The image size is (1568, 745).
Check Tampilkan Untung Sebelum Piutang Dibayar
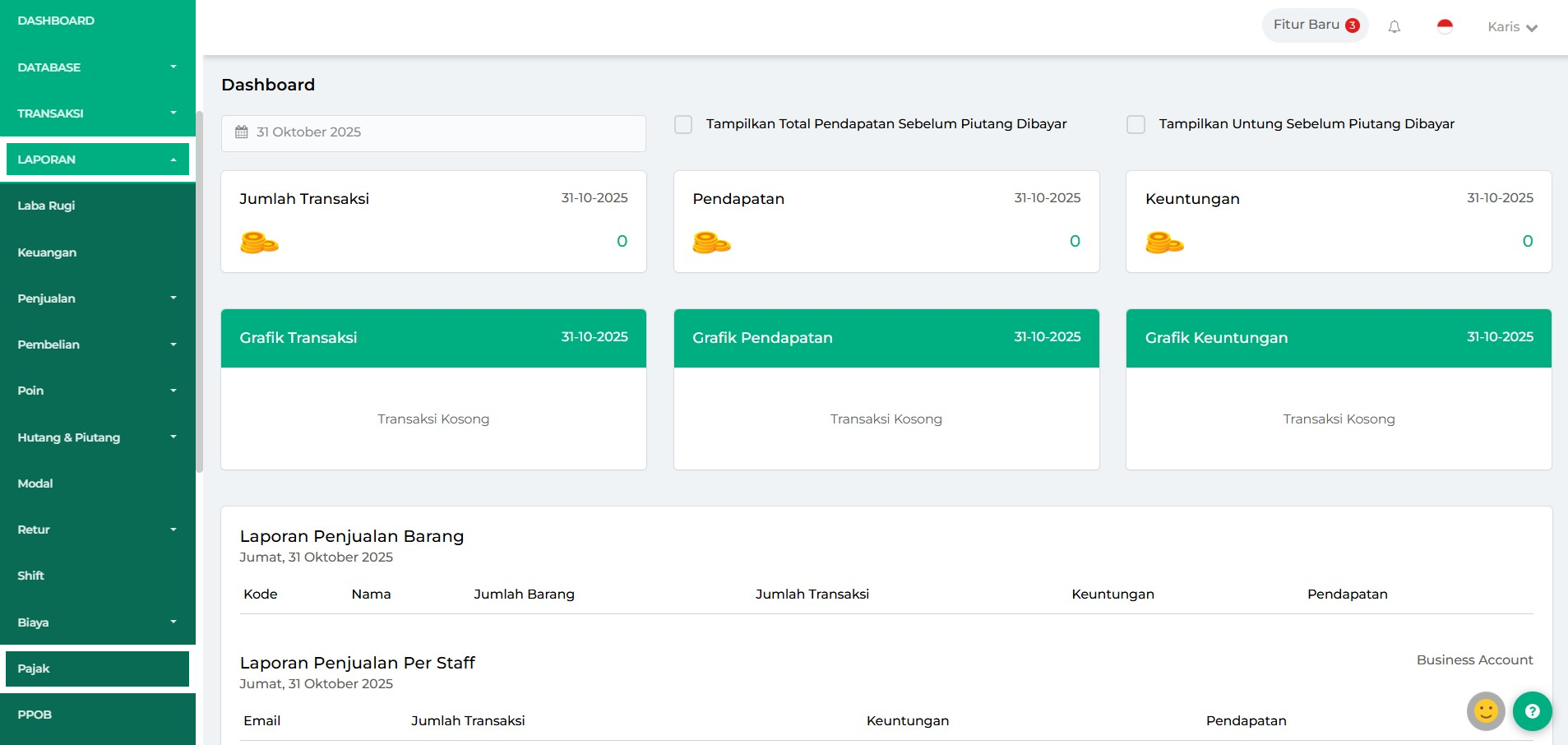[1136, 124]
